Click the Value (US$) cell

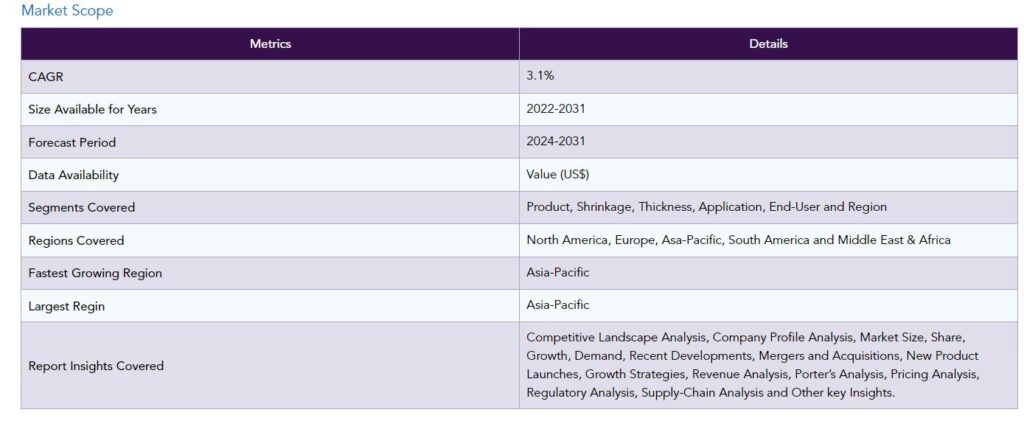point(768,174)
